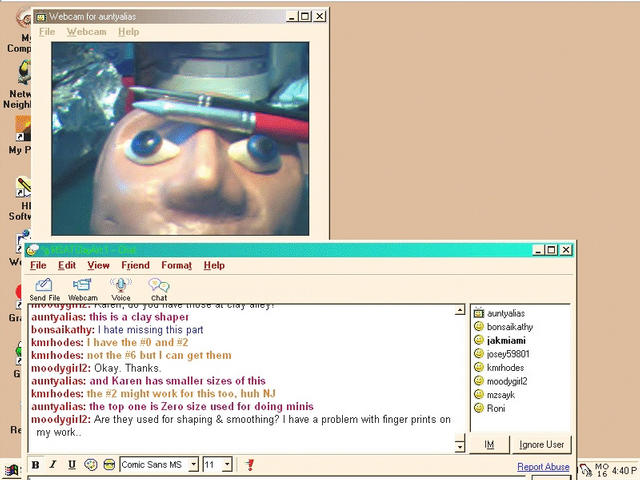Click the Chat bubbles toolbar icon
640x480 pixels.
(159, 289)
